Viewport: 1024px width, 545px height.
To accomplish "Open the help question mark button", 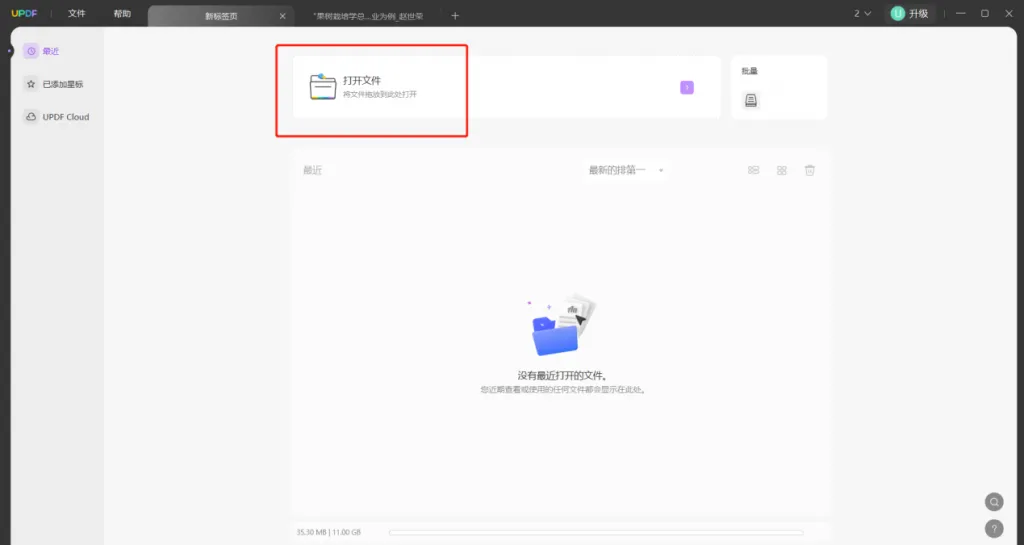I will click(x=994, y=529).
